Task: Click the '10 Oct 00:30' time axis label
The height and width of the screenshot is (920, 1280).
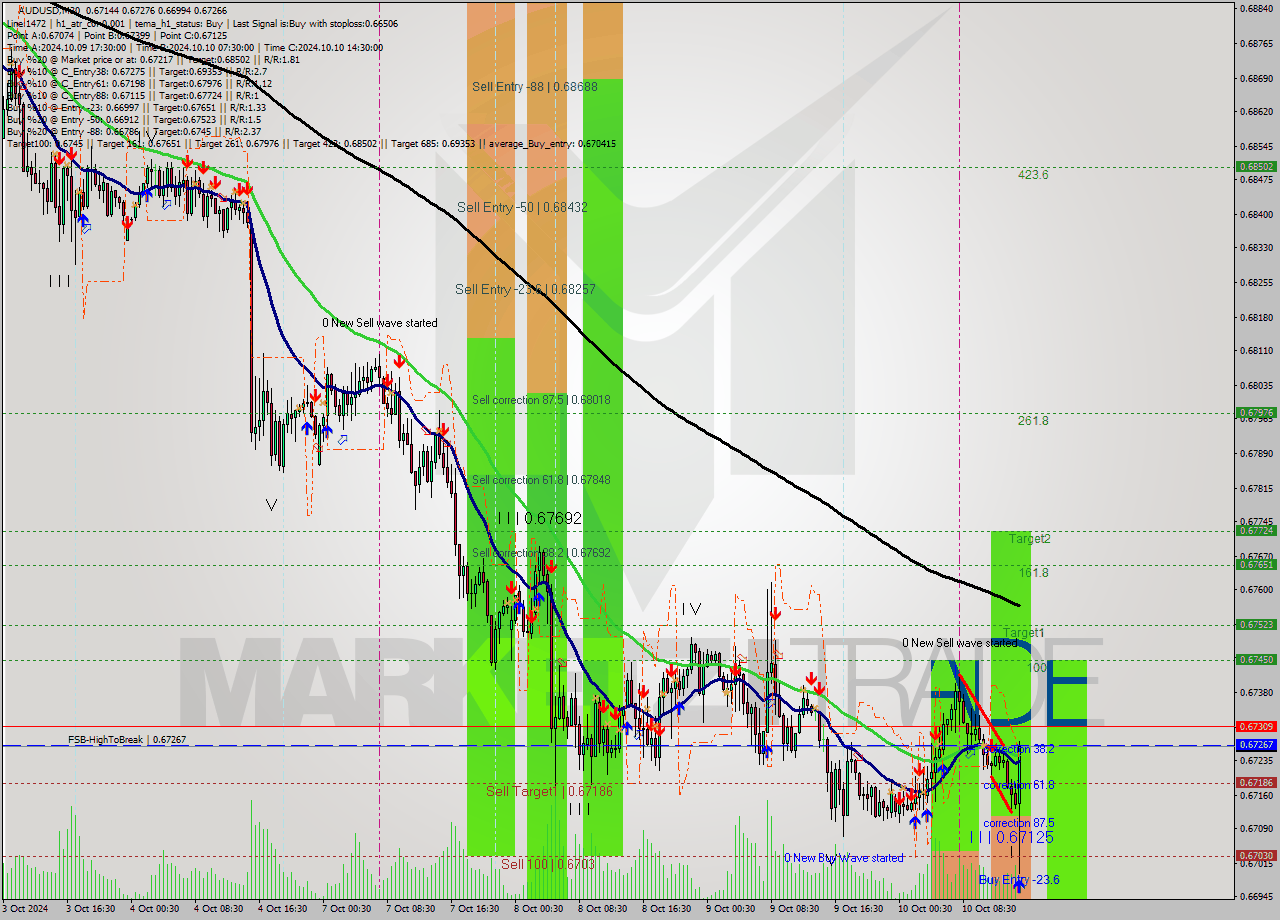Action: pos(924,909)
